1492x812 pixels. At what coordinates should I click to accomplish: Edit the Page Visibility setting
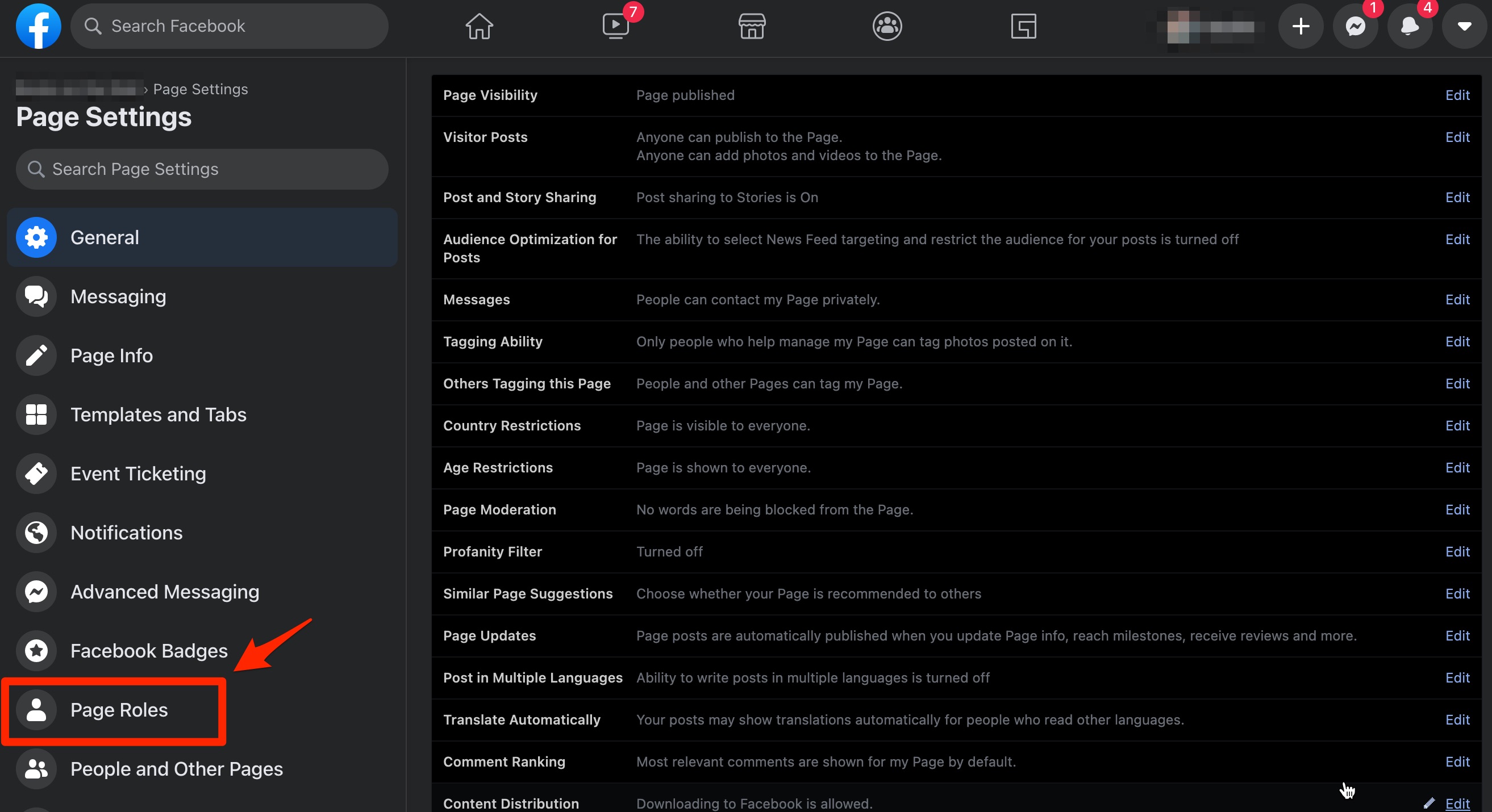point(1457,95)
